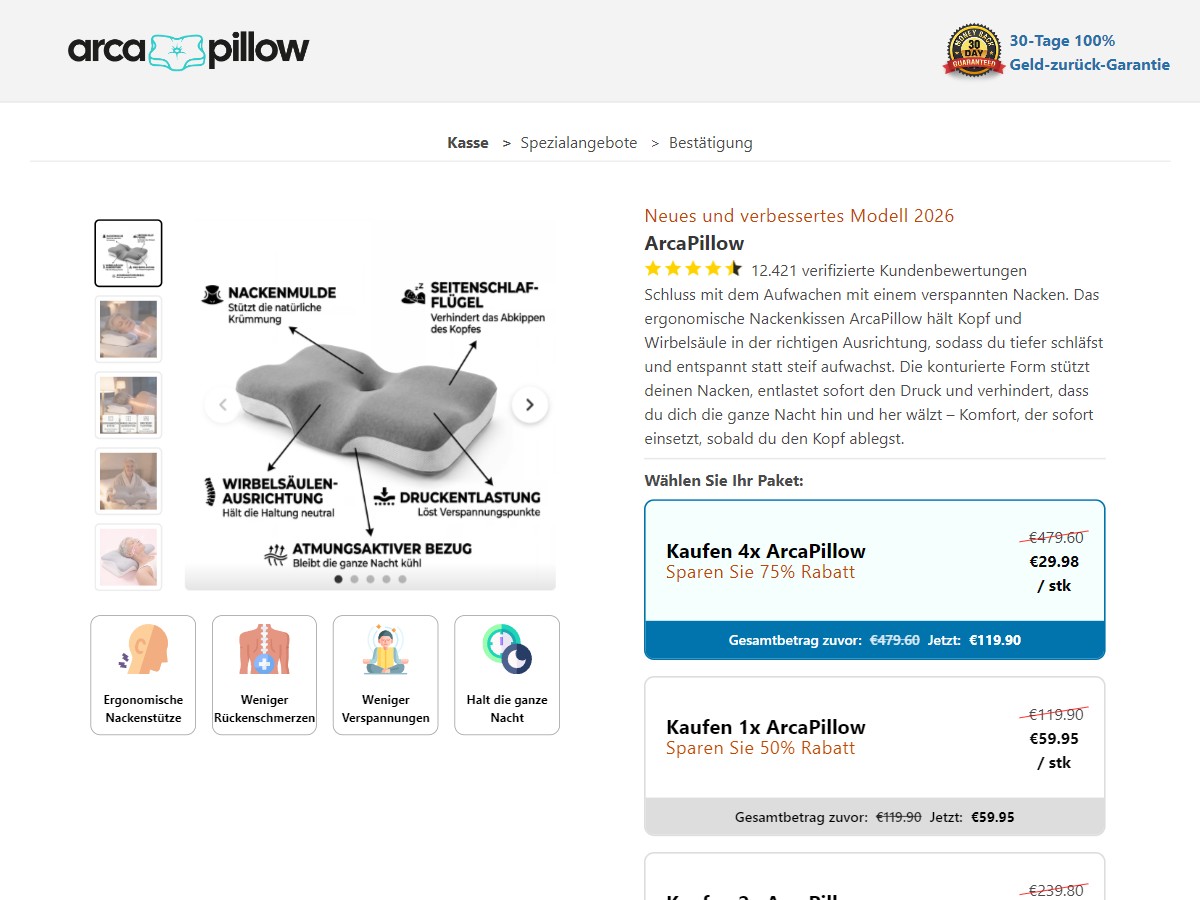Click the Ergonomische Nackenstütze benefit icon

[143, 650]
